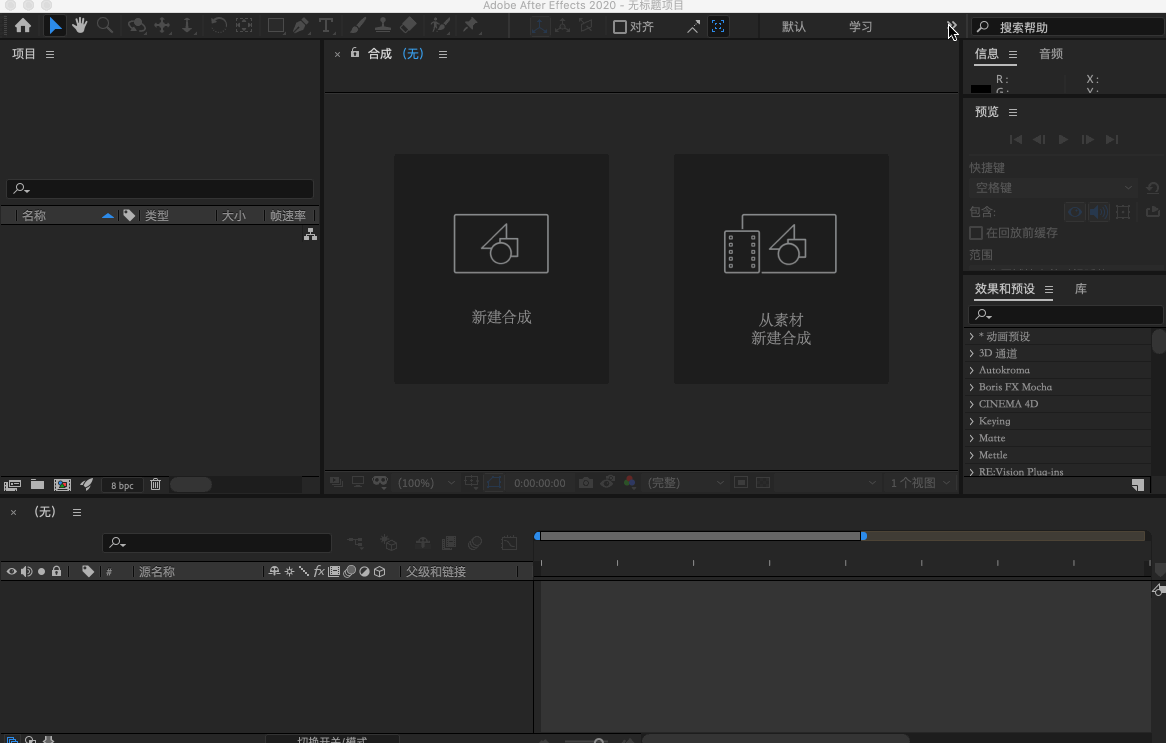Select the Pan Behind anchor point tool
Screen dimensions: 1166x743
(245, 26)
